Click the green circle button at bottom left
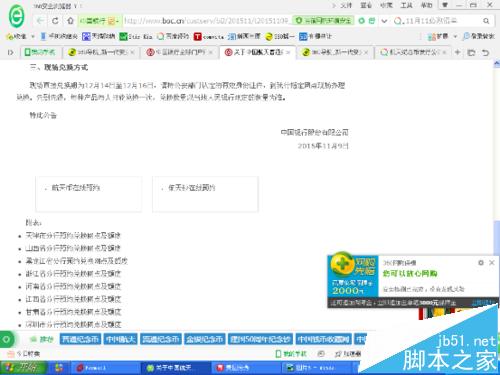 click(6, 339)
